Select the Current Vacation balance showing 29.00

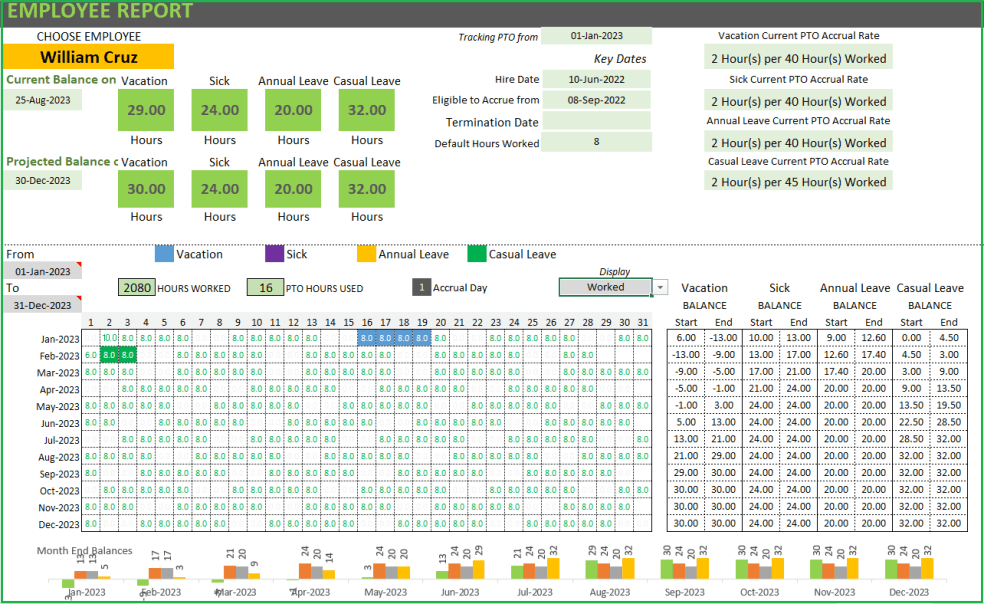(x=145, y=111)
